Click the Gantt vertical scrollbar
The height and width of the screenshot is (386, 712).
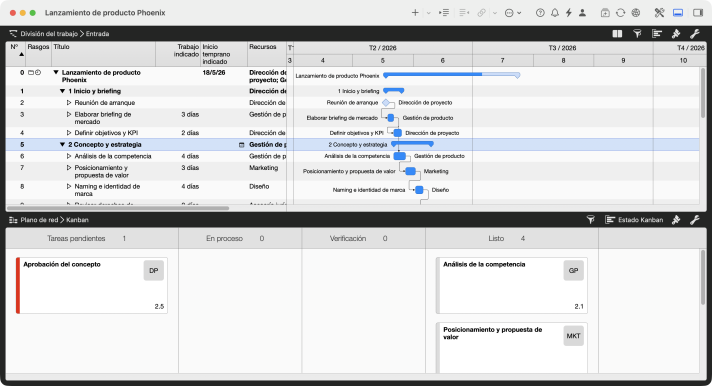(x=703, y=93)
